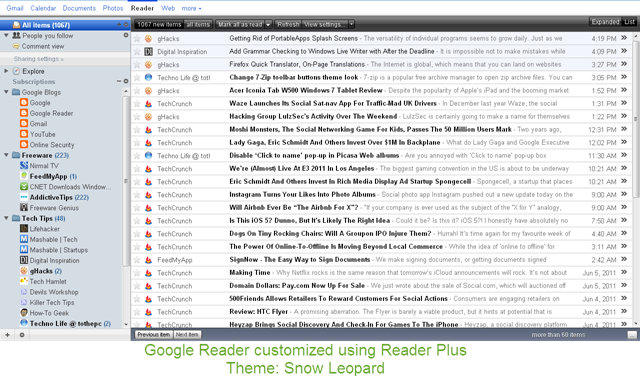Click Digital Inspiration feed icon in item list
The width and height of the screenshot is (640, 376).
(149, 52)
